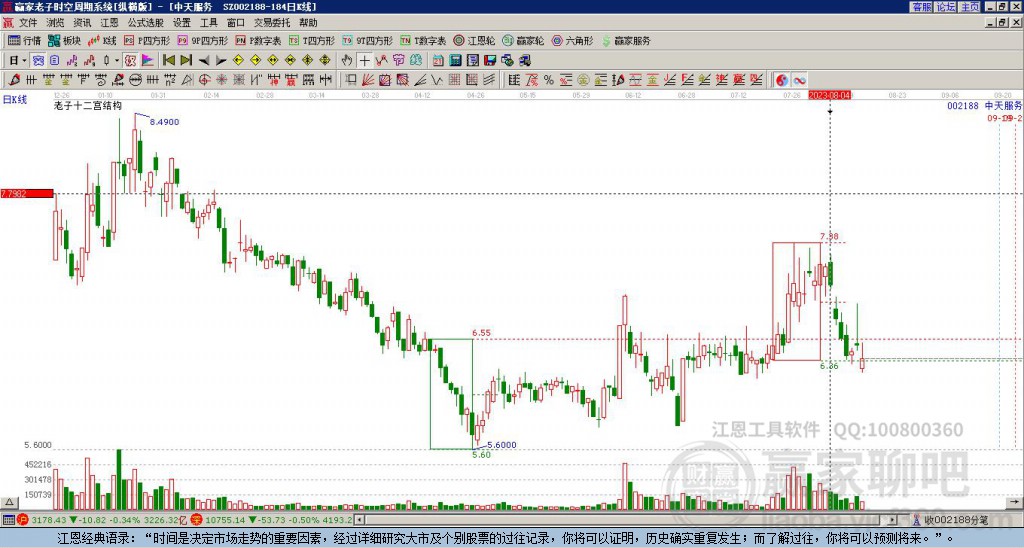Jump to last bar icon

(x=186, y=61)
